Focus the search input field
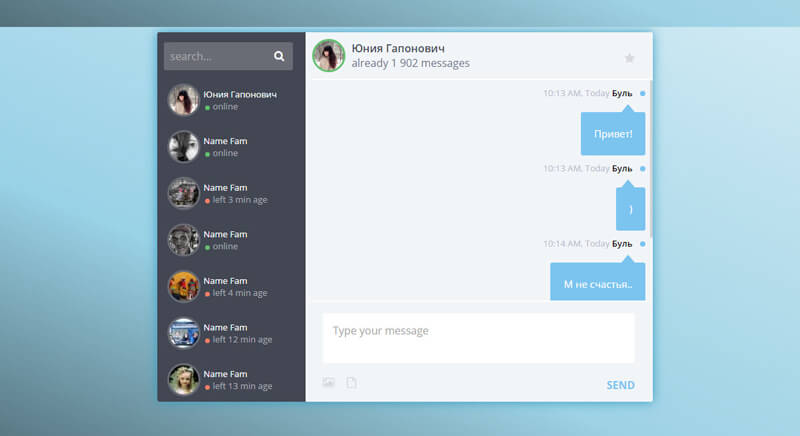 (x=228, y=56)
